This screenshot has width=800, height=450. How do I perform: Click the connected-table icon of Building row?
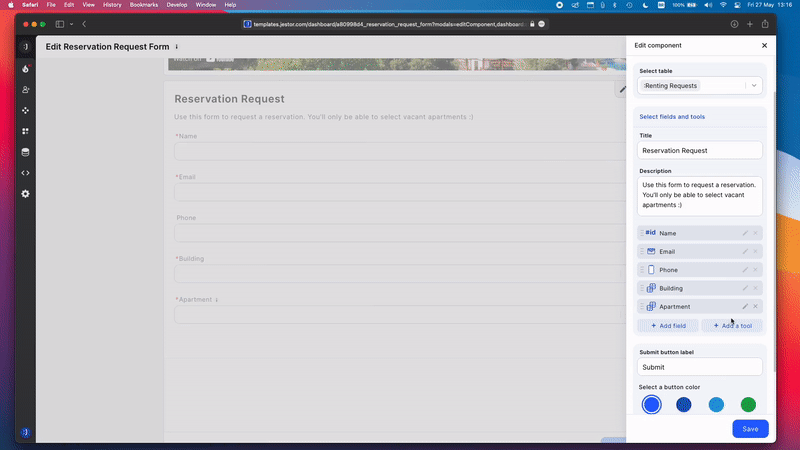[x=651, y=288]
